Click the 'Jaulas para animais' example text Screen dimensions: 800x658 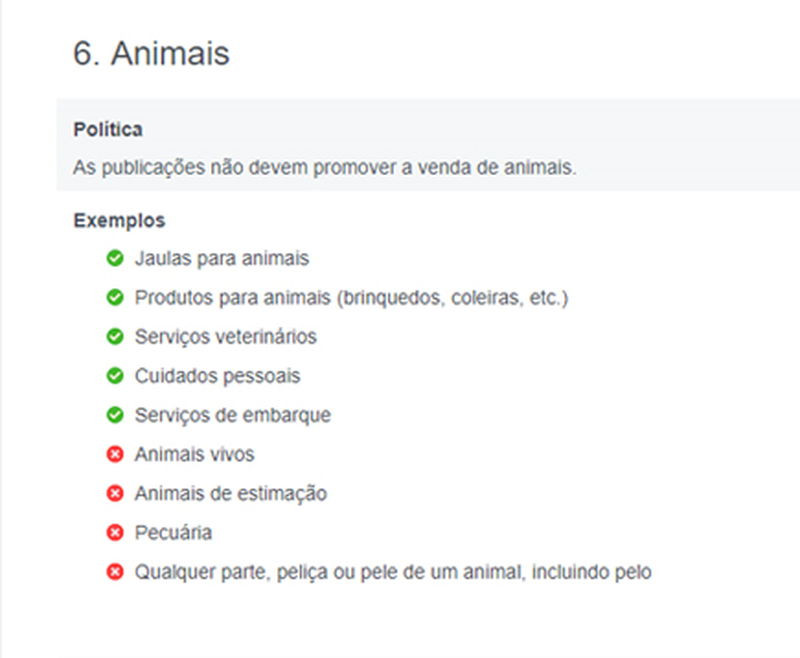222,259
